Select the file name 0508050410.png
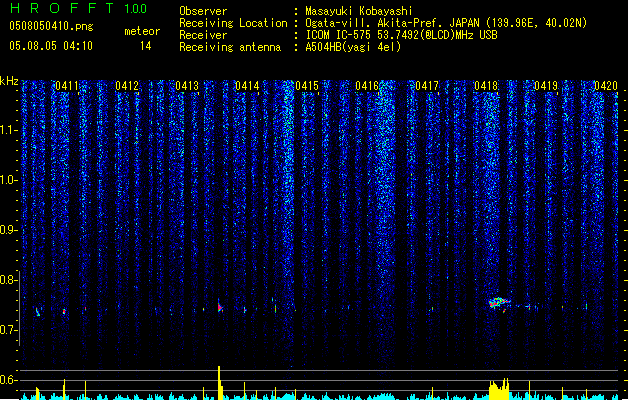Image resolution: width=629 pixels, height=400 pixels. (51, 26)
